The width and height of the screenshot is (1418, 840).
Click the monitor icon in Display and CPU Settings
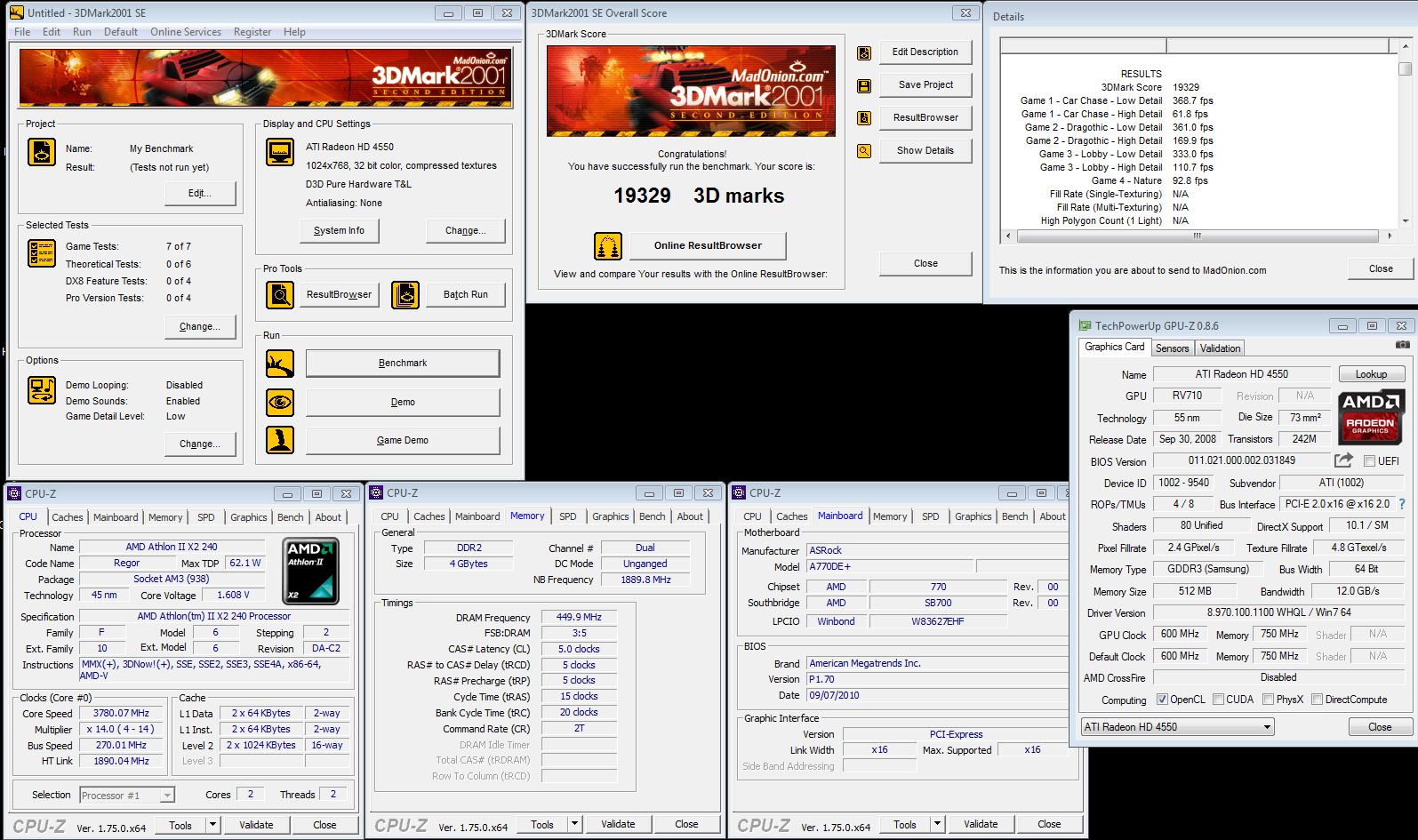(x=280, y=152)
